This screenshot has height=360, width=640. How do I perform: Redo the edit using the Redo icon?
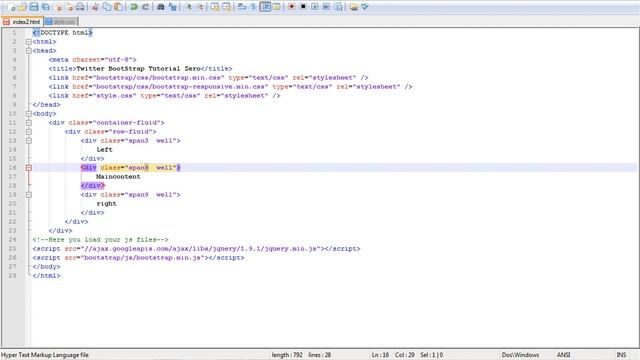click(x=145, y=7)
